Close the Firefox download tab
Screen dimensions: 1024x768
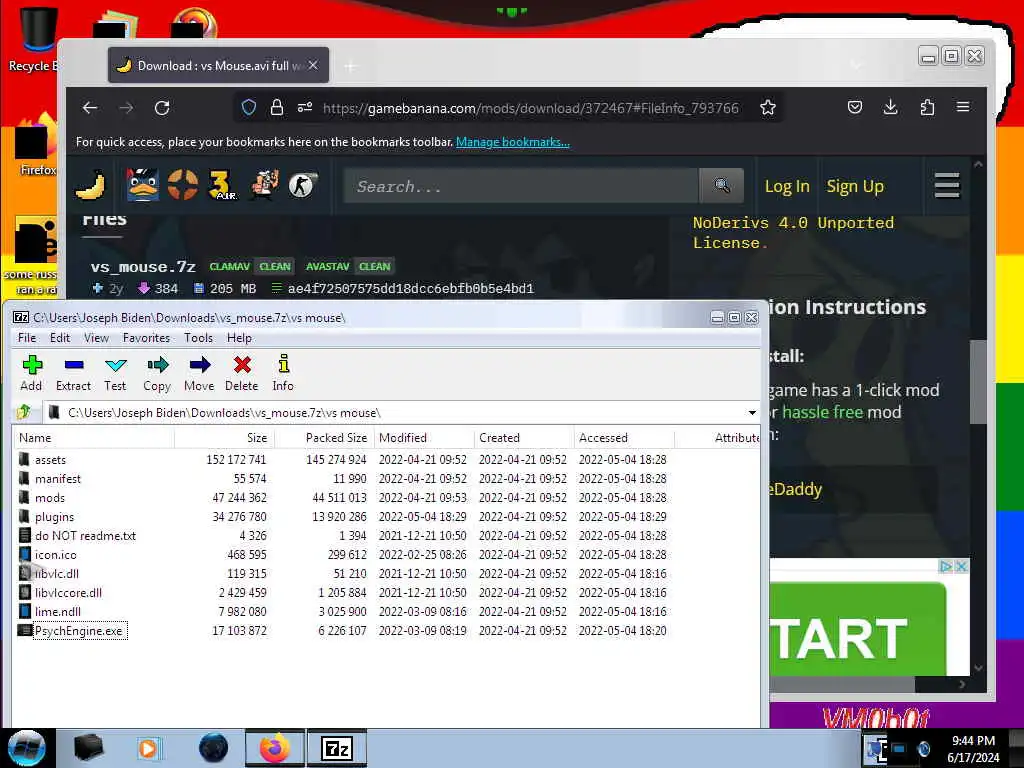click(313, 65)
